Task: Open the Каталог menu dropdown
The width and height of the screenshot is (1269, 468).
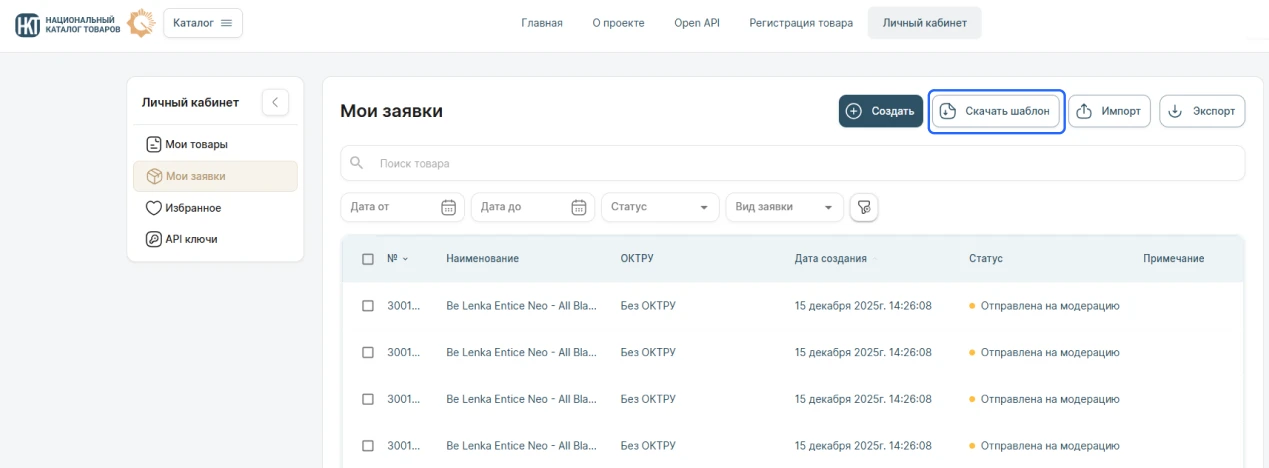Action: [x=203, y=23]
